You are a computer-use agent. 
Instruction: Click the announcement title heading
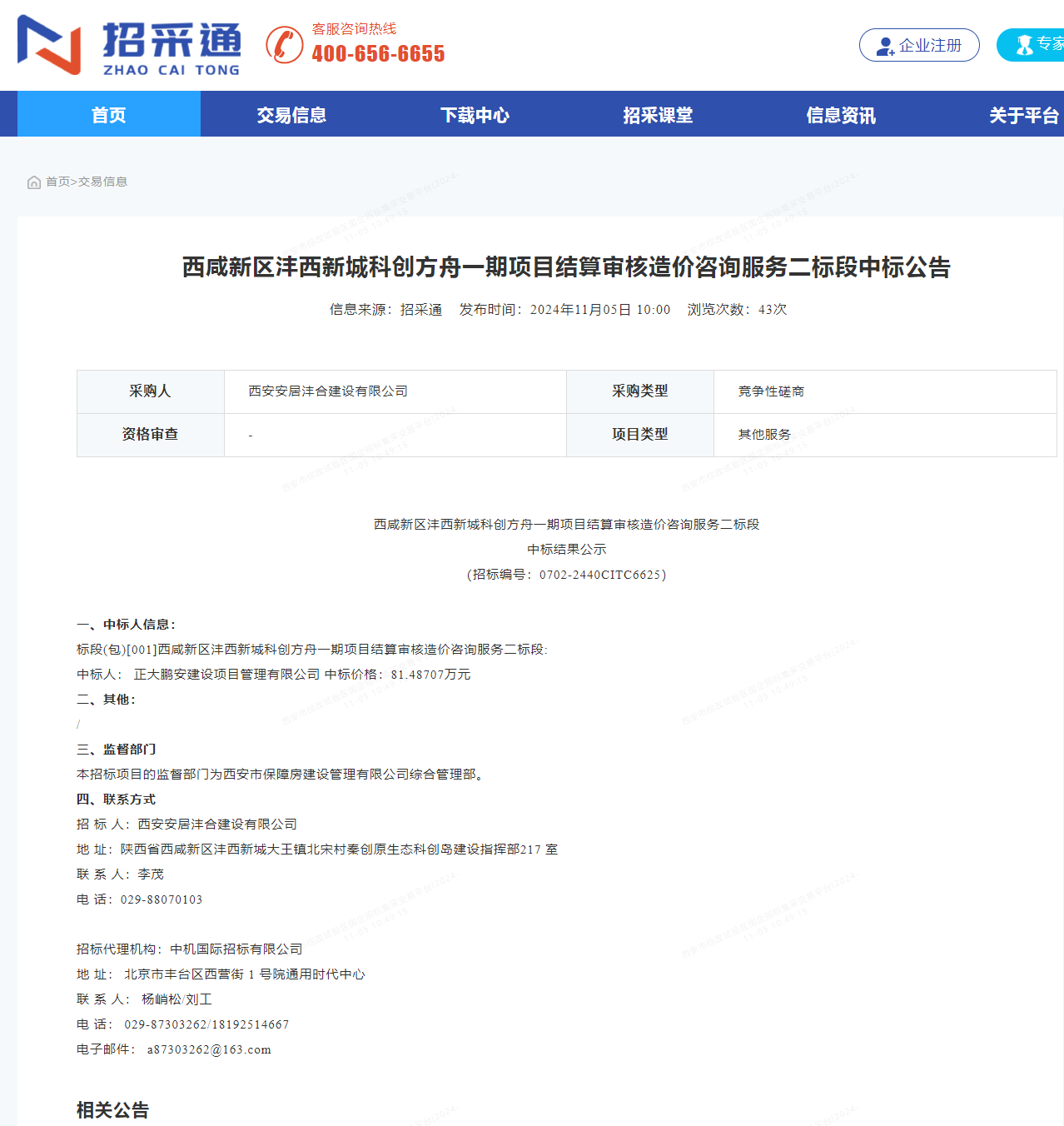click(x=566, y=267)
